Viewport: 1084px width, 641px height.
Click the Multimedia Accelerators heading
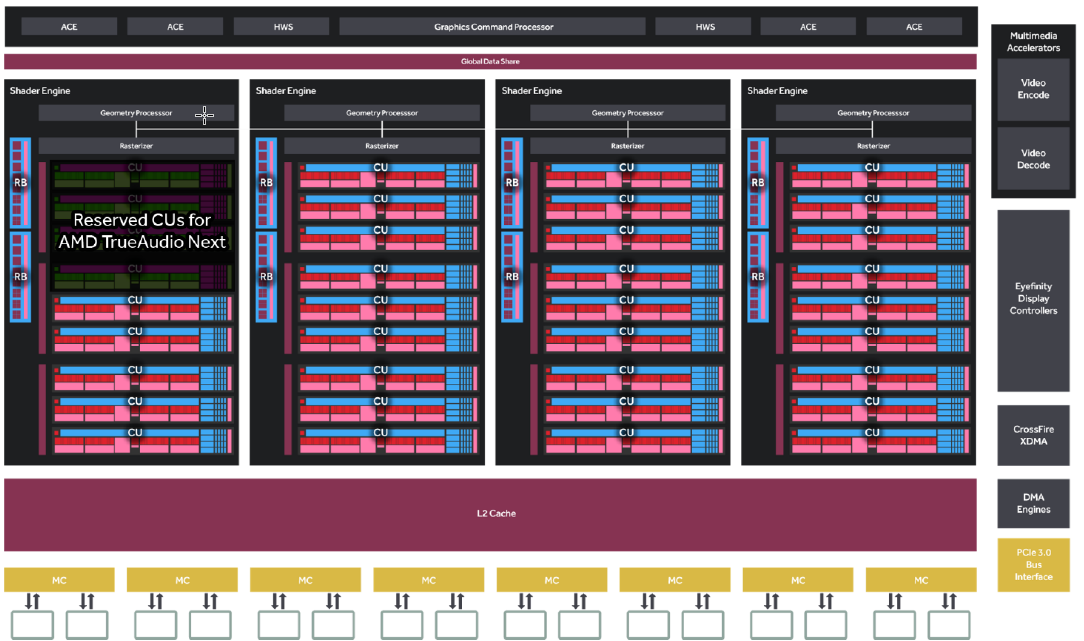pos(1033,42)
